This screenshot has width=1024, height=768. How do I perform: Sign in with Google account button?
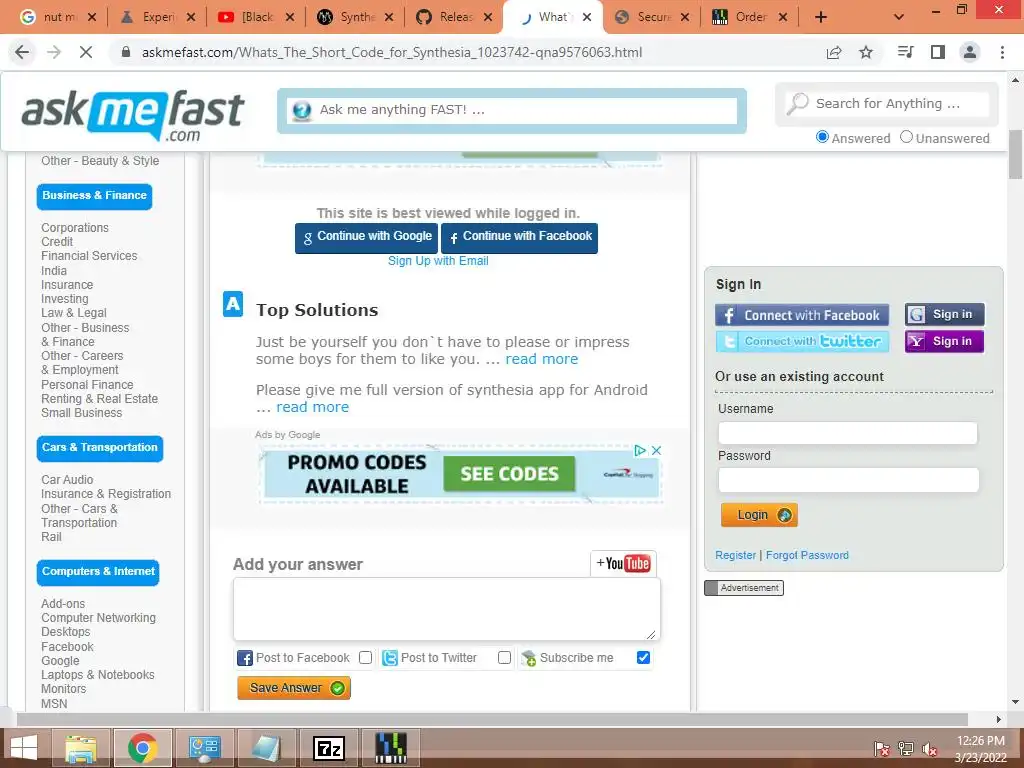944,314
